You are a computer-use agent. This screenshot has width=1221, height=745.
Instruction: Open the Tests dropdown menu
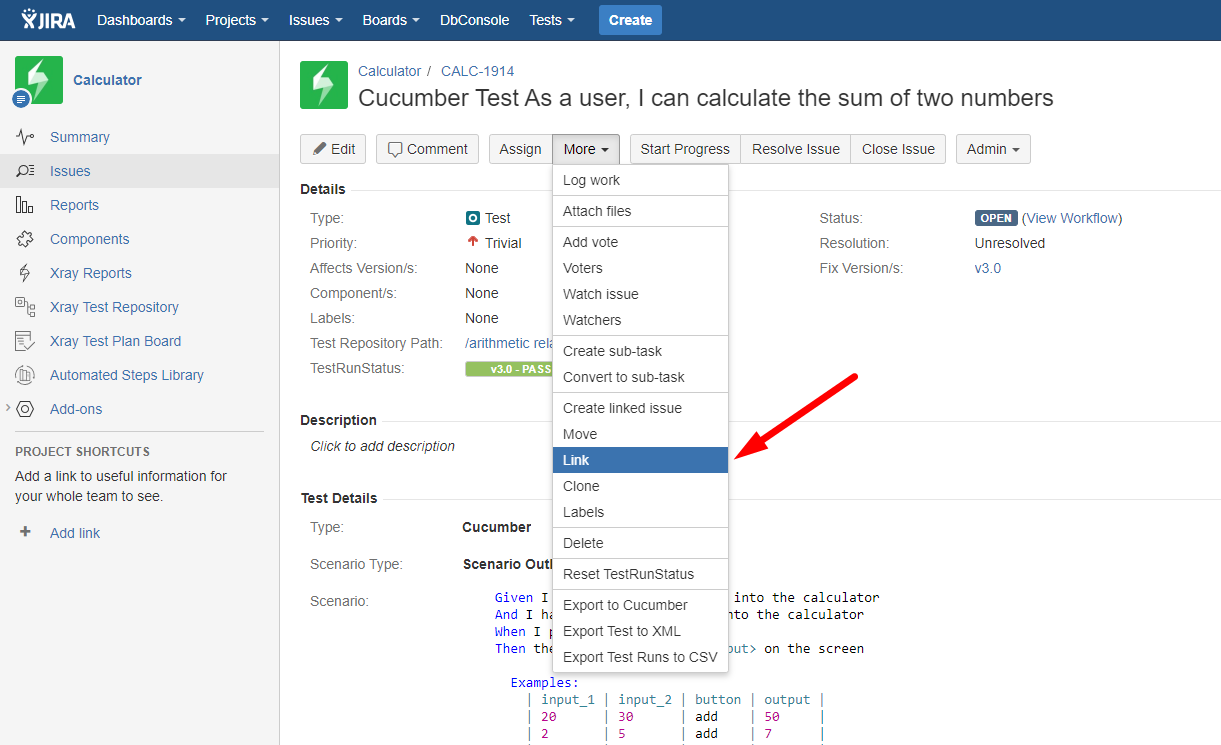coord(552,20)
